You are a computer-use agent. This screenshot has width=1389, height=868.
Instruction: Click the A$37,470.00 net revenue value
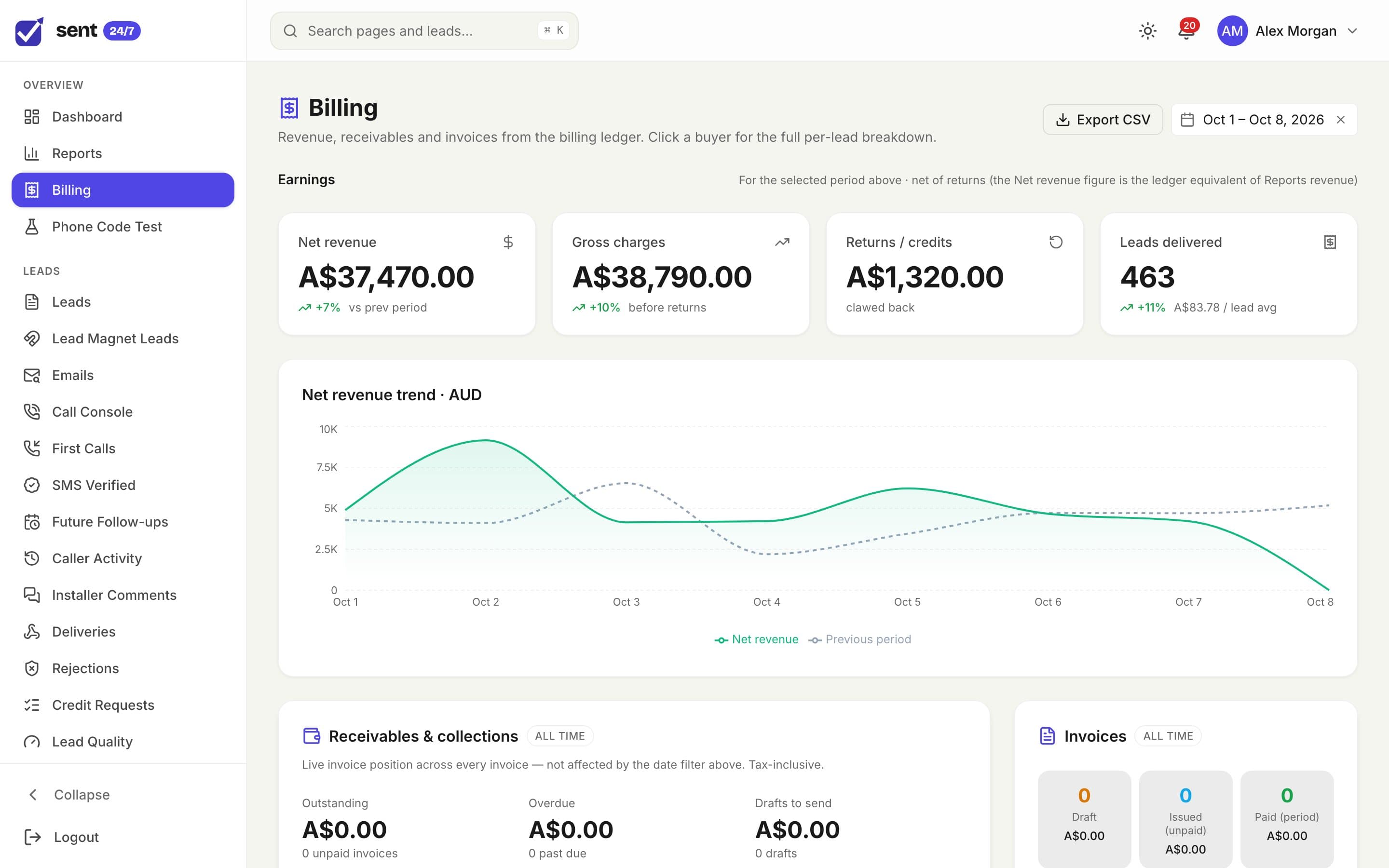[x=386, y=277]
